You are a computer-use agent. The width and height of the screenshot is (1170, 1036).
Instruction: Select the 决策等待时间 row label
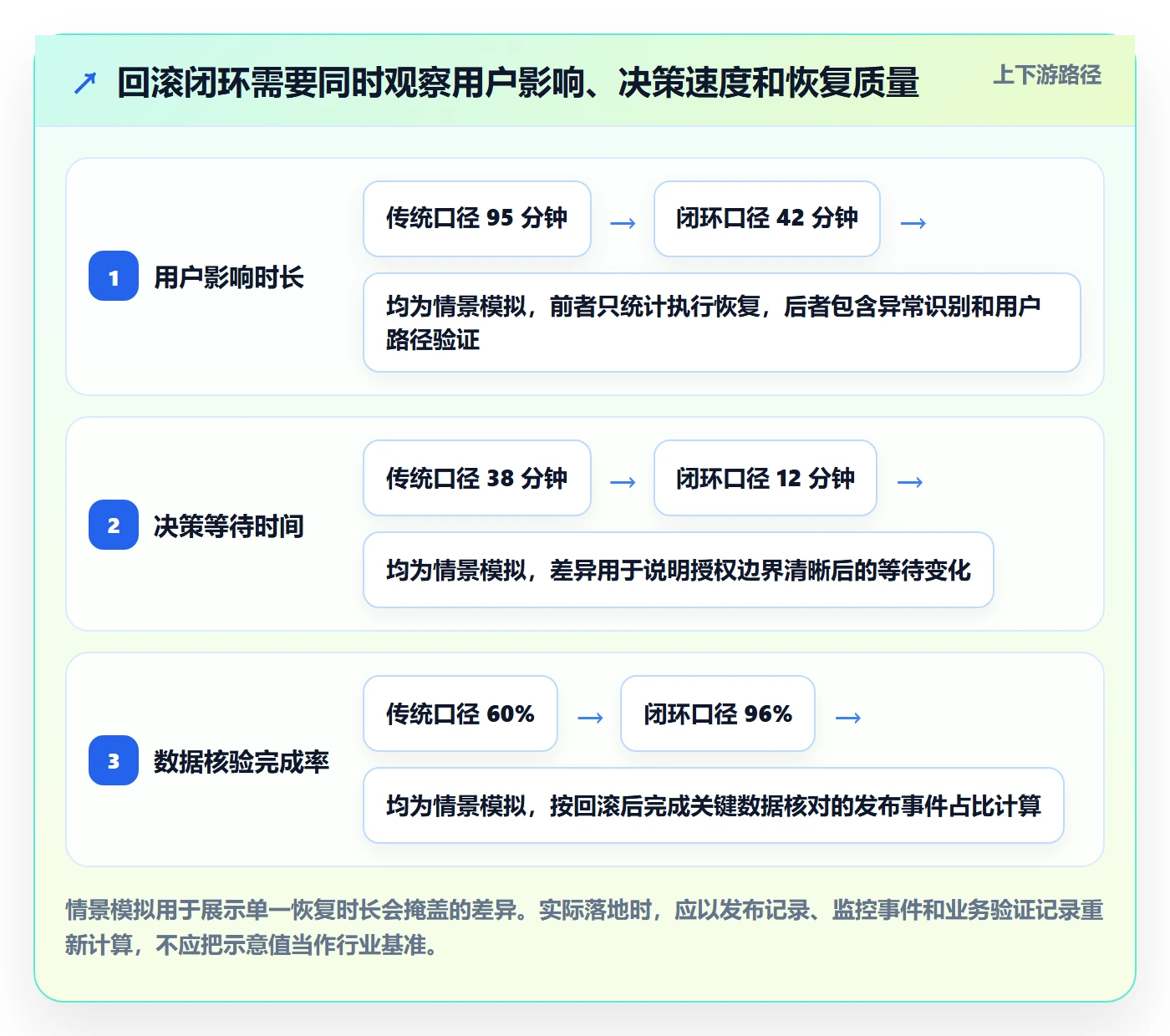(x=229, y=526)
